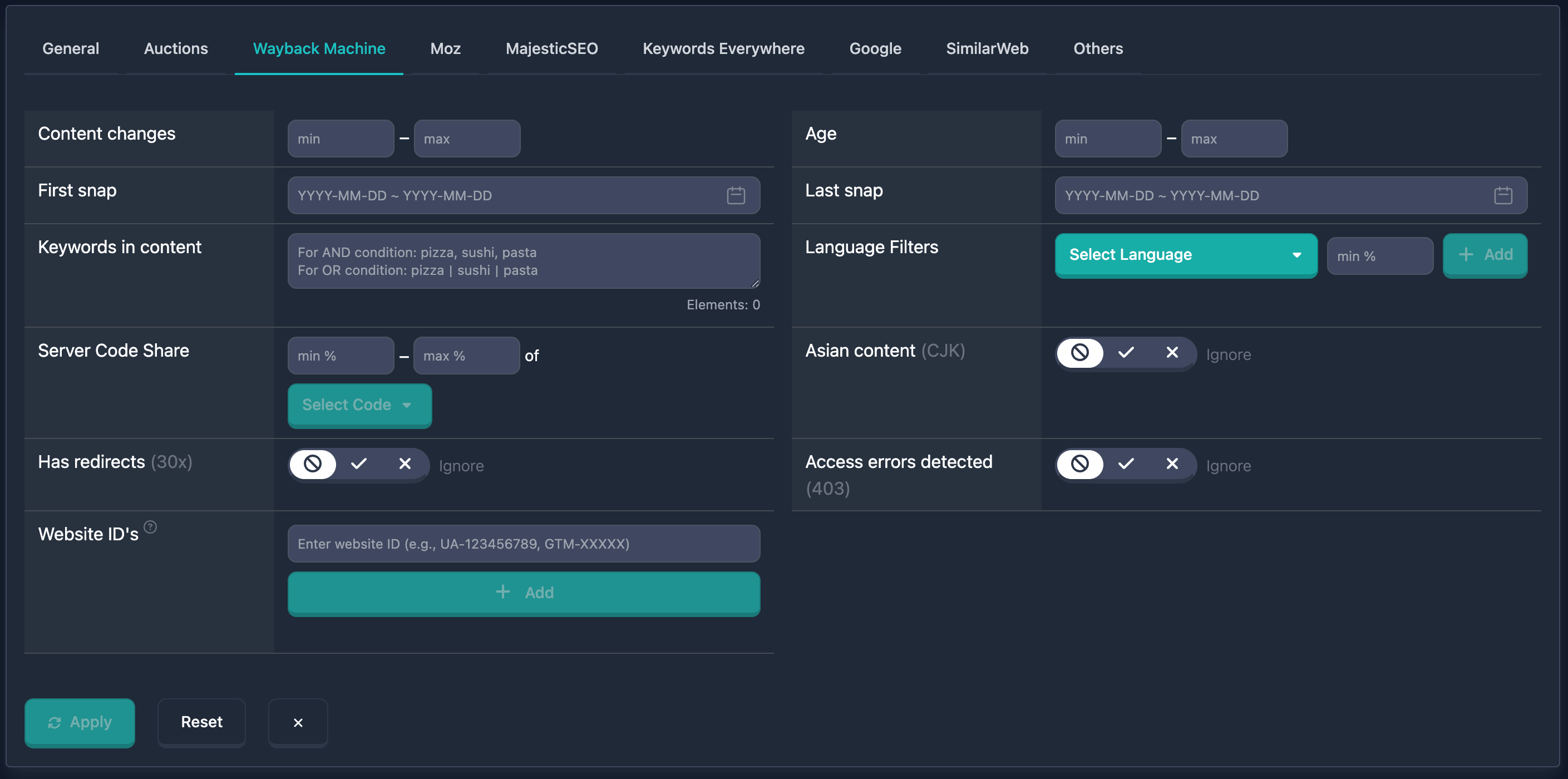The width and height of the screenshot is (1568, 779).
Task: Open the First snap calendar picker
Action: click(736, 195)
